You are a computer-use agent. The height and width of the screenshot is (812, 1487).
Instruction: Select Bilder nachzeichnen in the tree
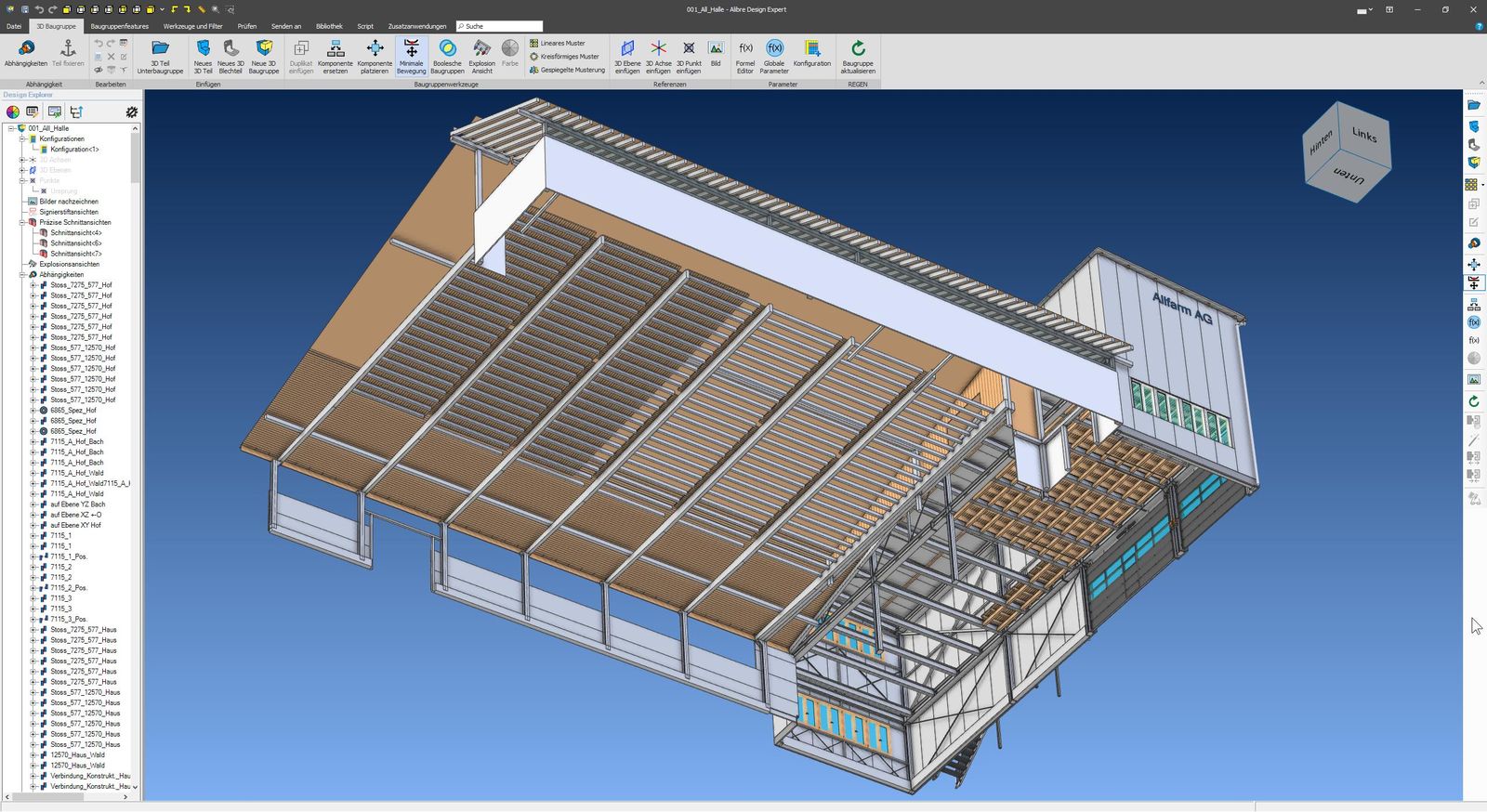coord(69,202)
